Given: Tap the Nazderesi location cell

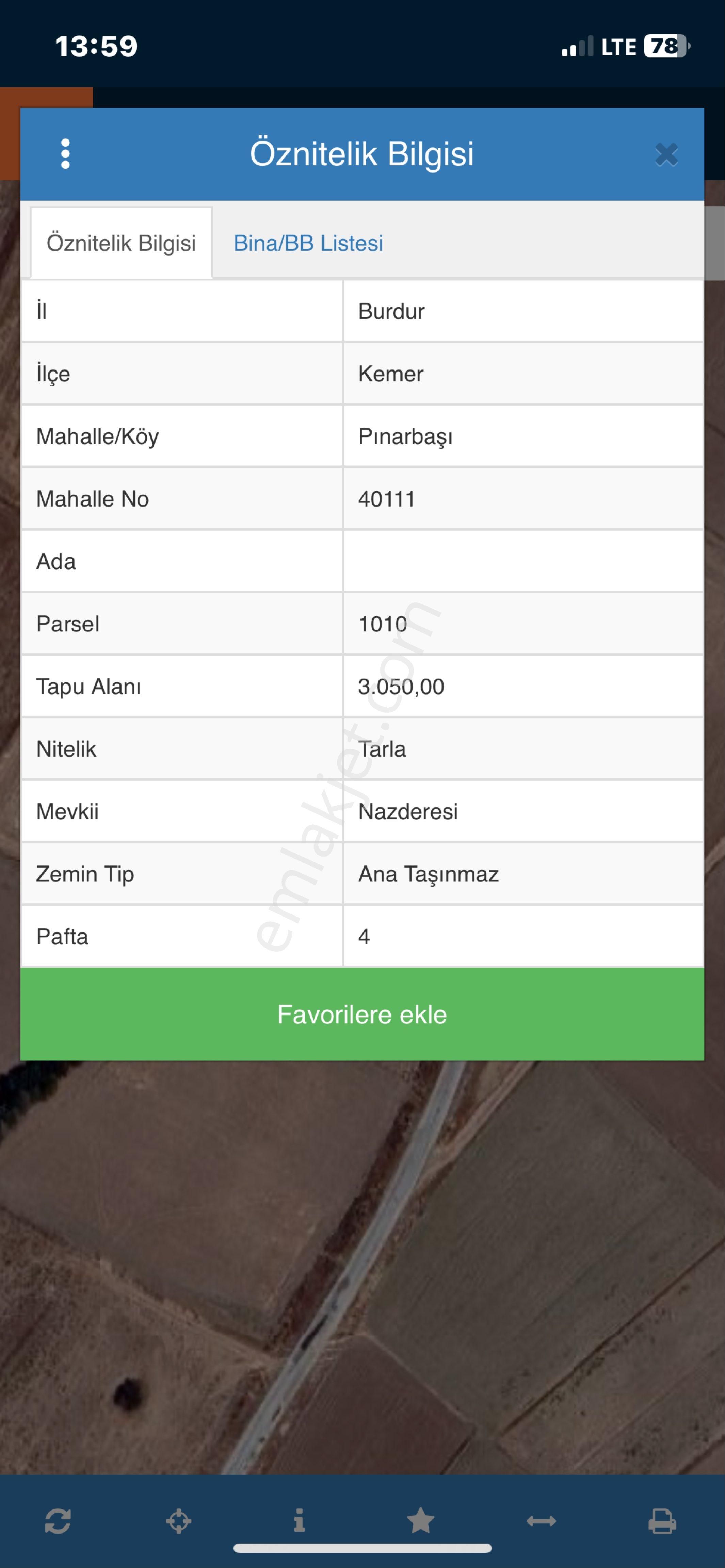Looking at the screenshot, I should click(523, 811).
